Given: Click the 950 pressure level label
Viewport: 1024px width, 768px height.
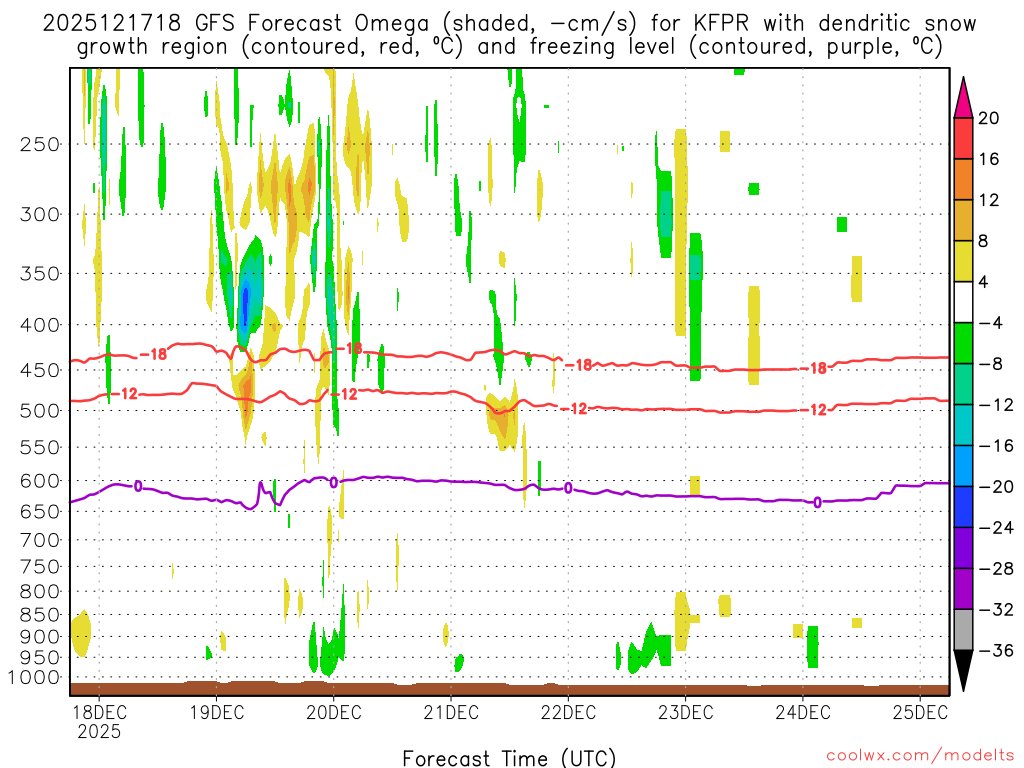Looking at the screenshot, I should click(x=40, y=658).
